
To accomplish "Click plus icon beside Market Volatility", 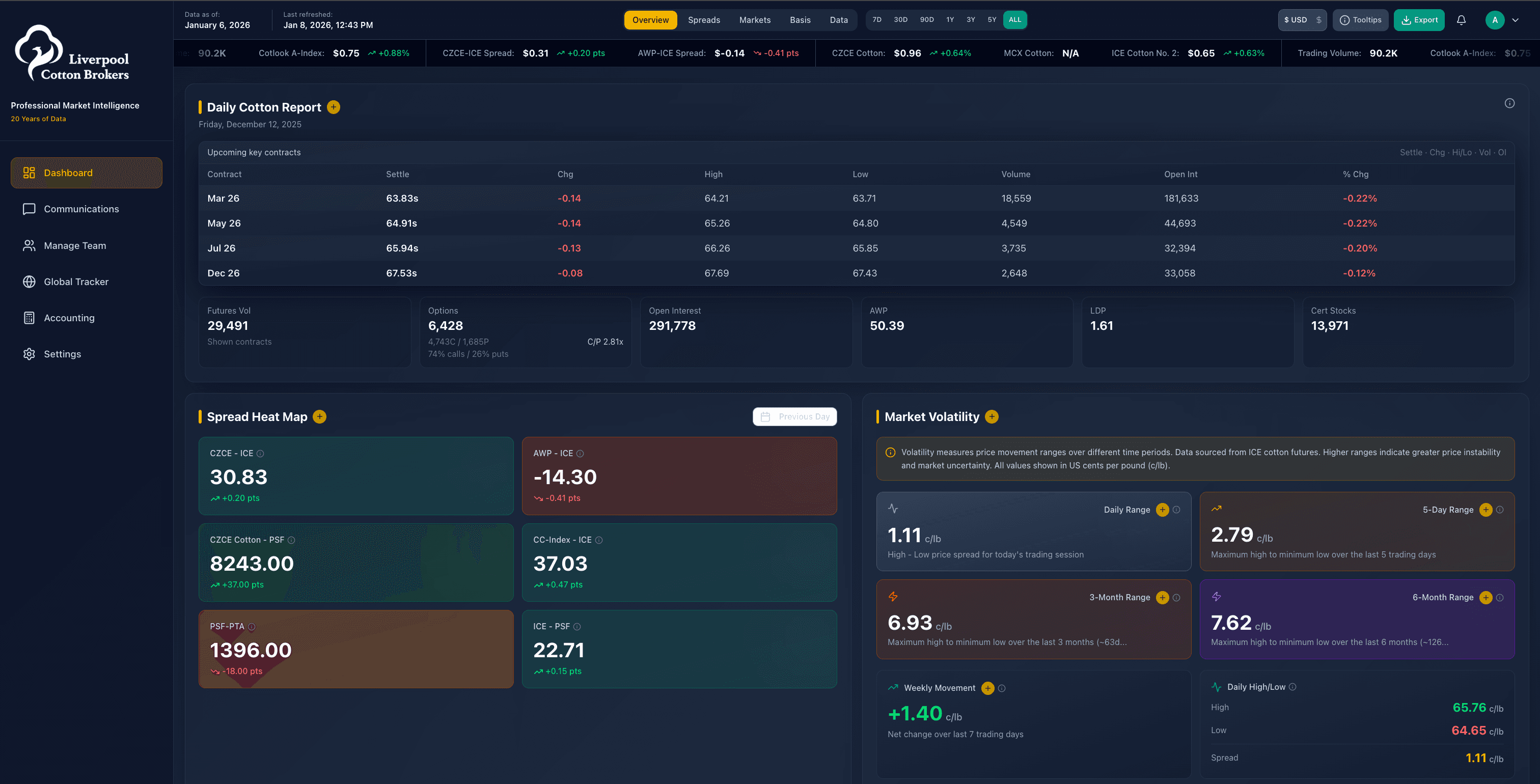I will pyautogui.click(x=992, y=416).
